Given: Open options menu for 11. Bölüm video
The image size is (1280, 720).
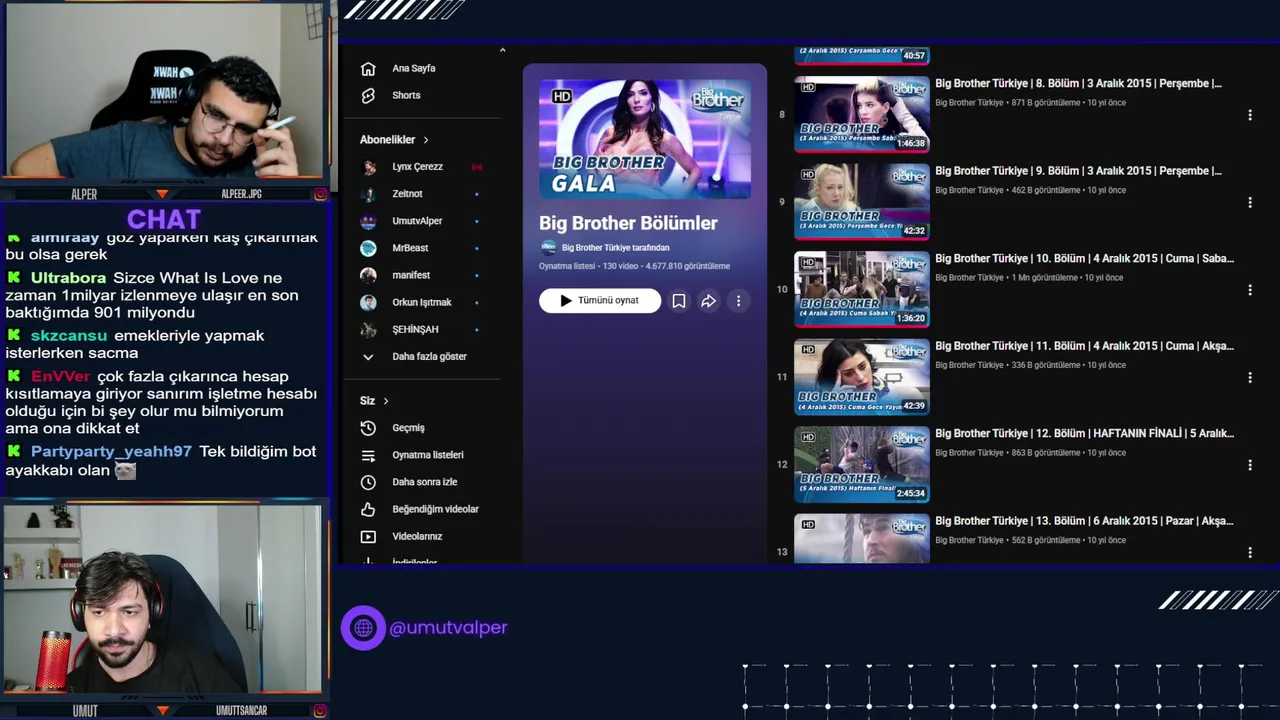Looking at the screenshot, I should pos(1249,377).
